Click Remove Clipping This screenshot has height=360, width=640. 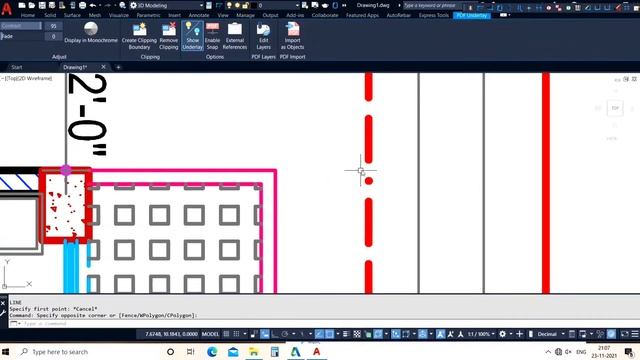169,36
